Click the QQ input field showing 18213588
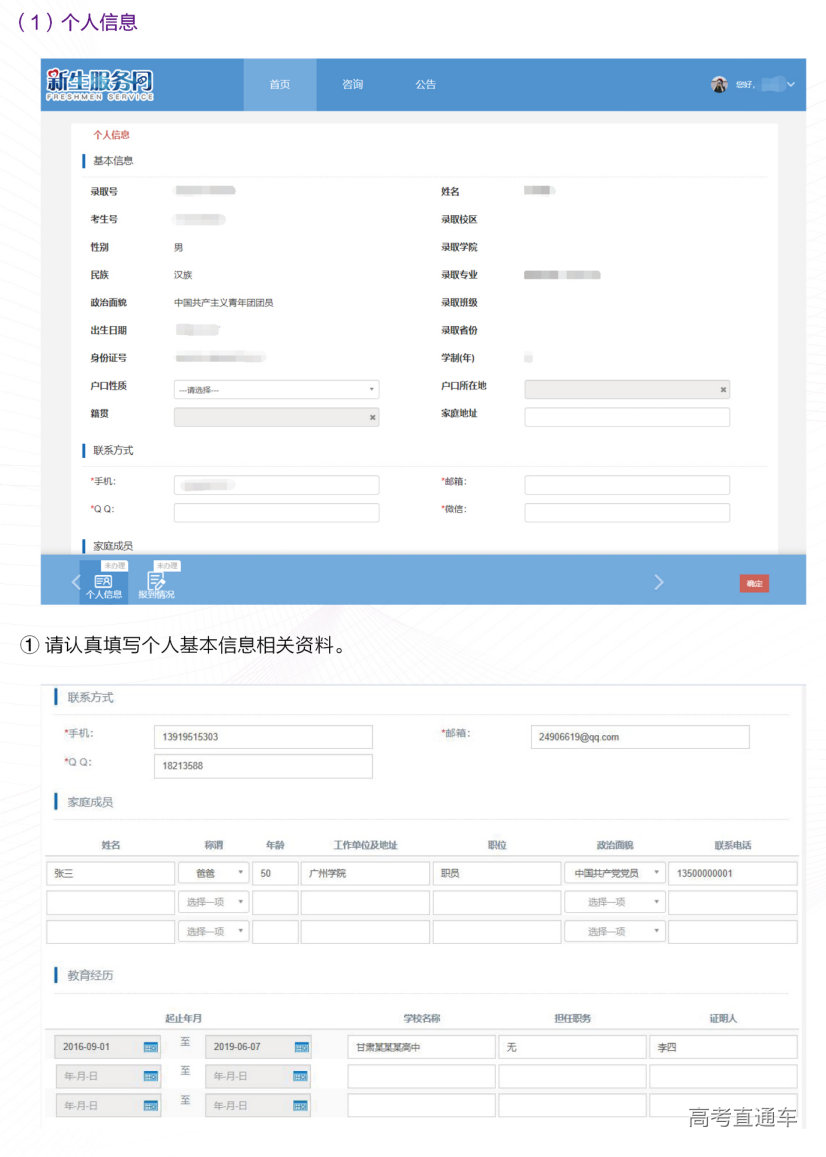The width and height of the screenshot is (826, 1157). coord(262,766)
